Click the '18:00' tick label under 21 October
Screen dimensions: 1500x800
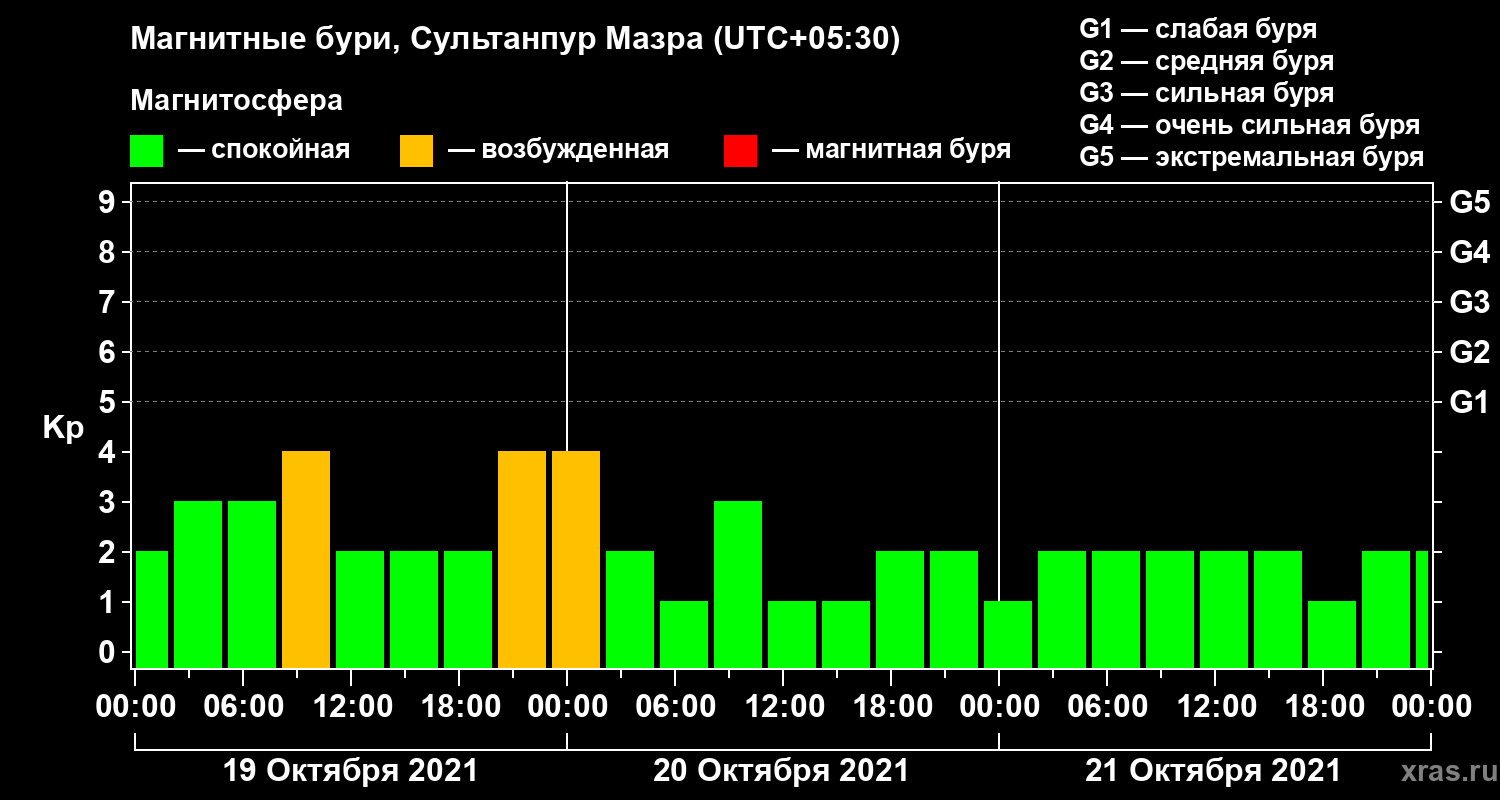point(1323,707)
